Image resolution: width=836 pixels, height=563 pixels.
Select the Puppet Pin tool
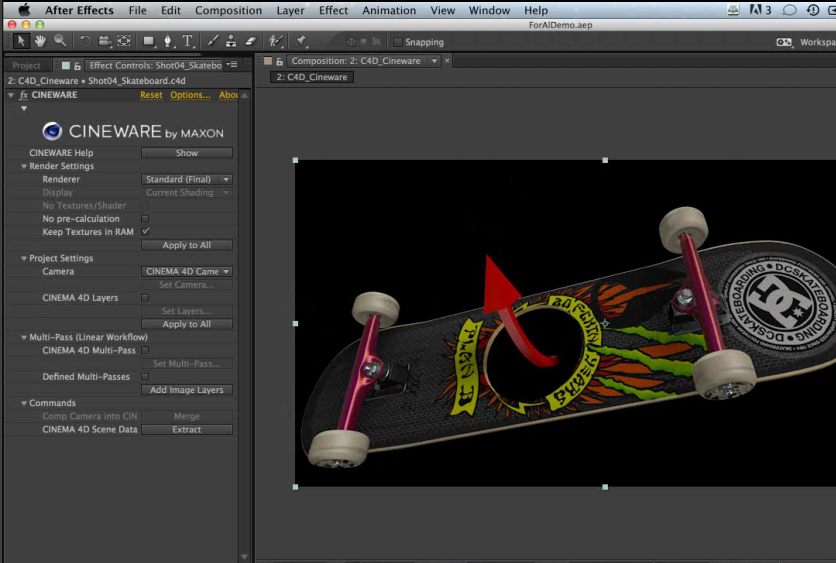301,41
